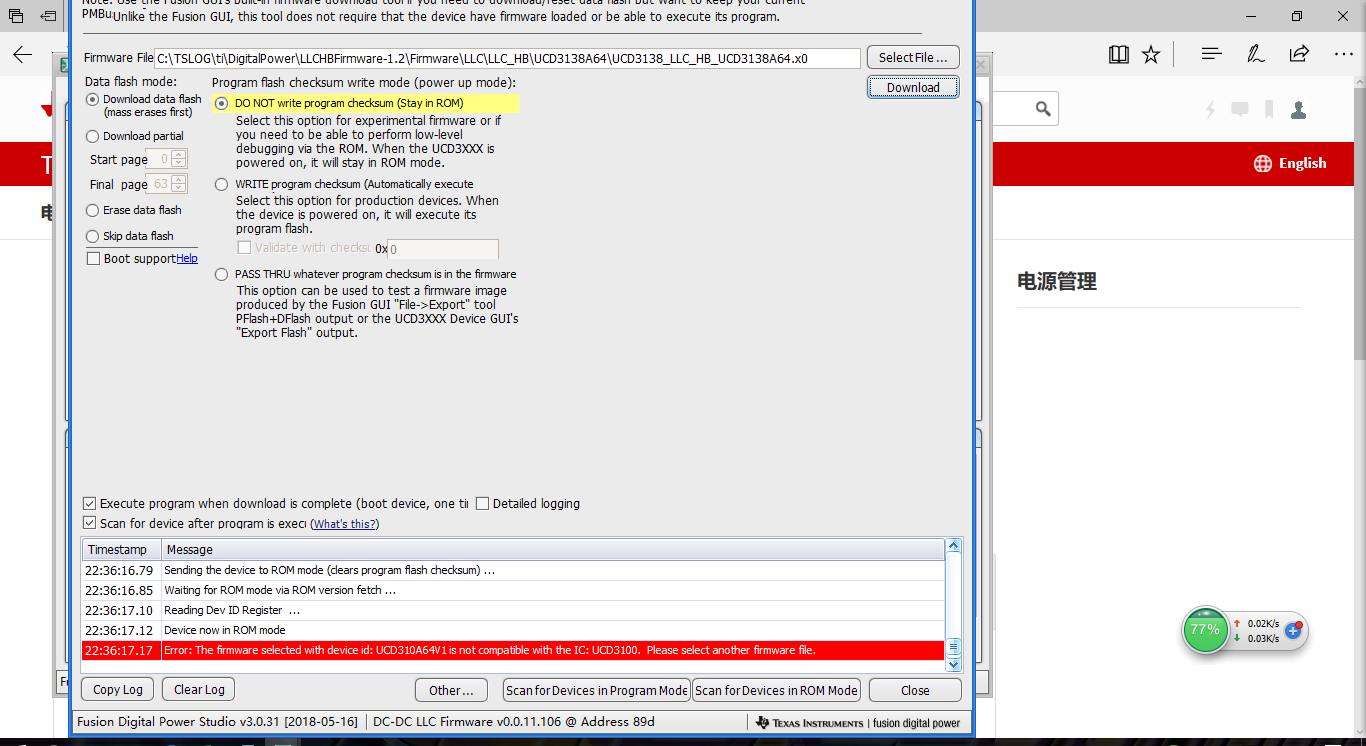Click the Download button
Viewport: 1366px width, 746px height.
[913, 87]
